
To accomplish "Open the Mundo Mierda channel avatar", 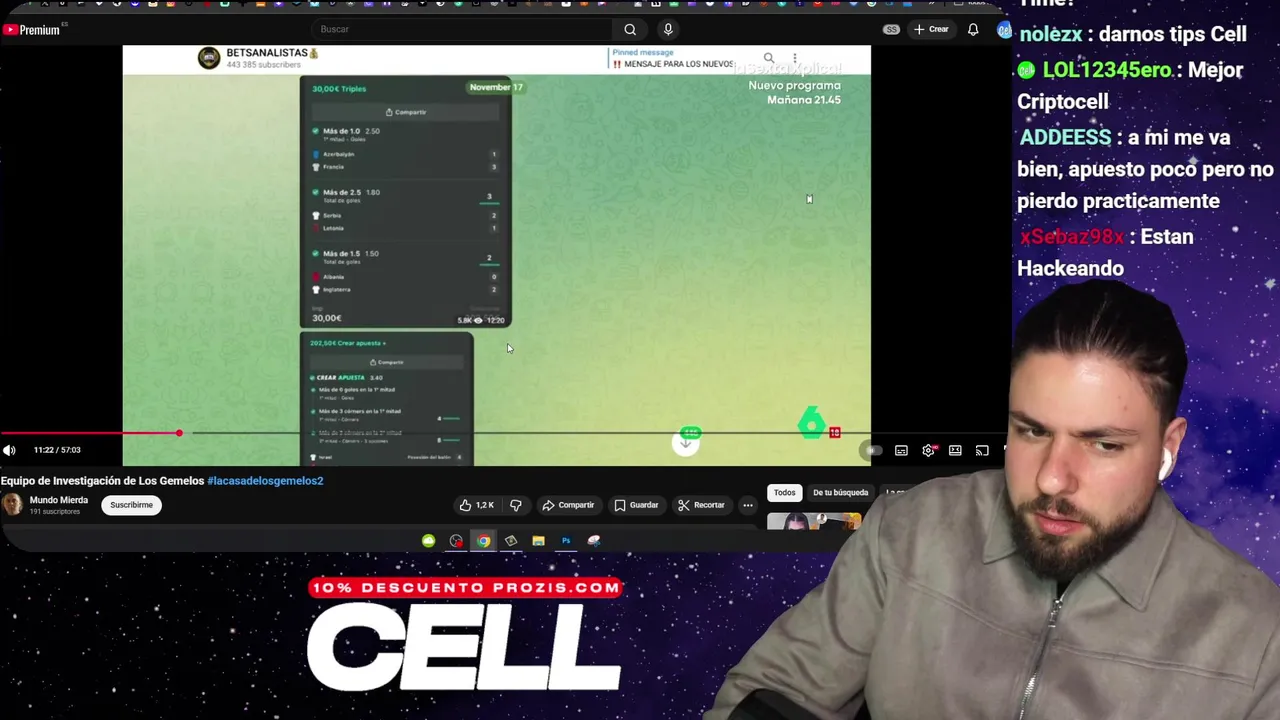I will point(12,505).
